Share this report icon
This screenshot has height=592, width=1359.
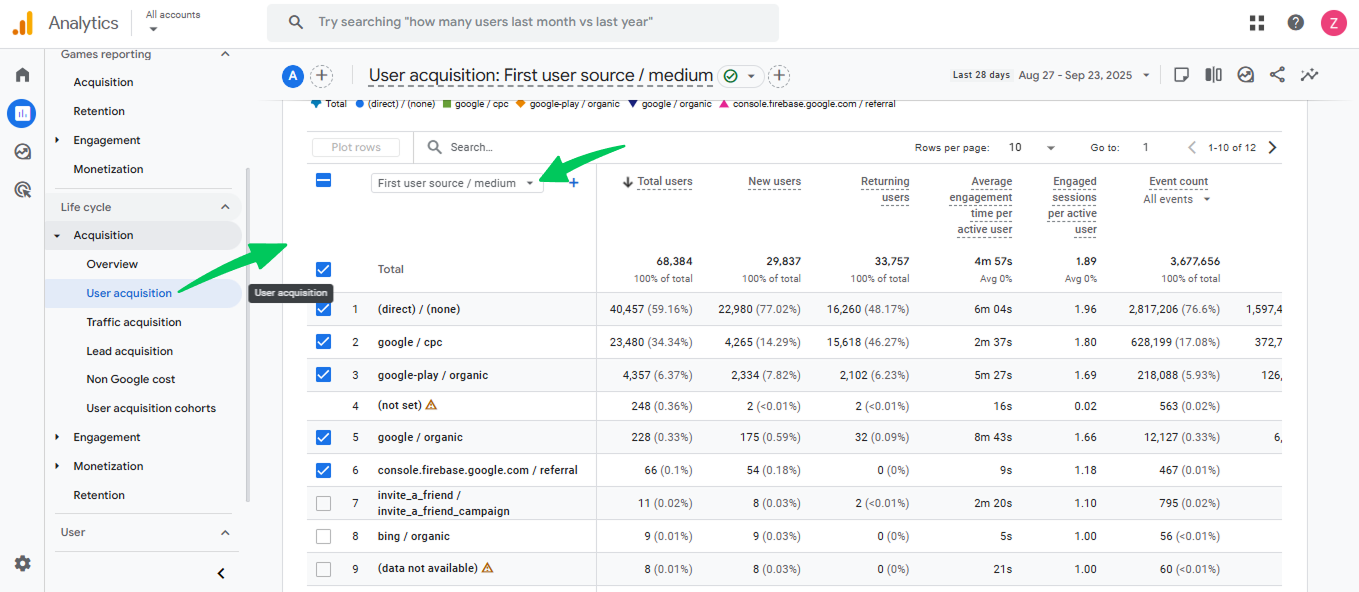[1277, 75]
